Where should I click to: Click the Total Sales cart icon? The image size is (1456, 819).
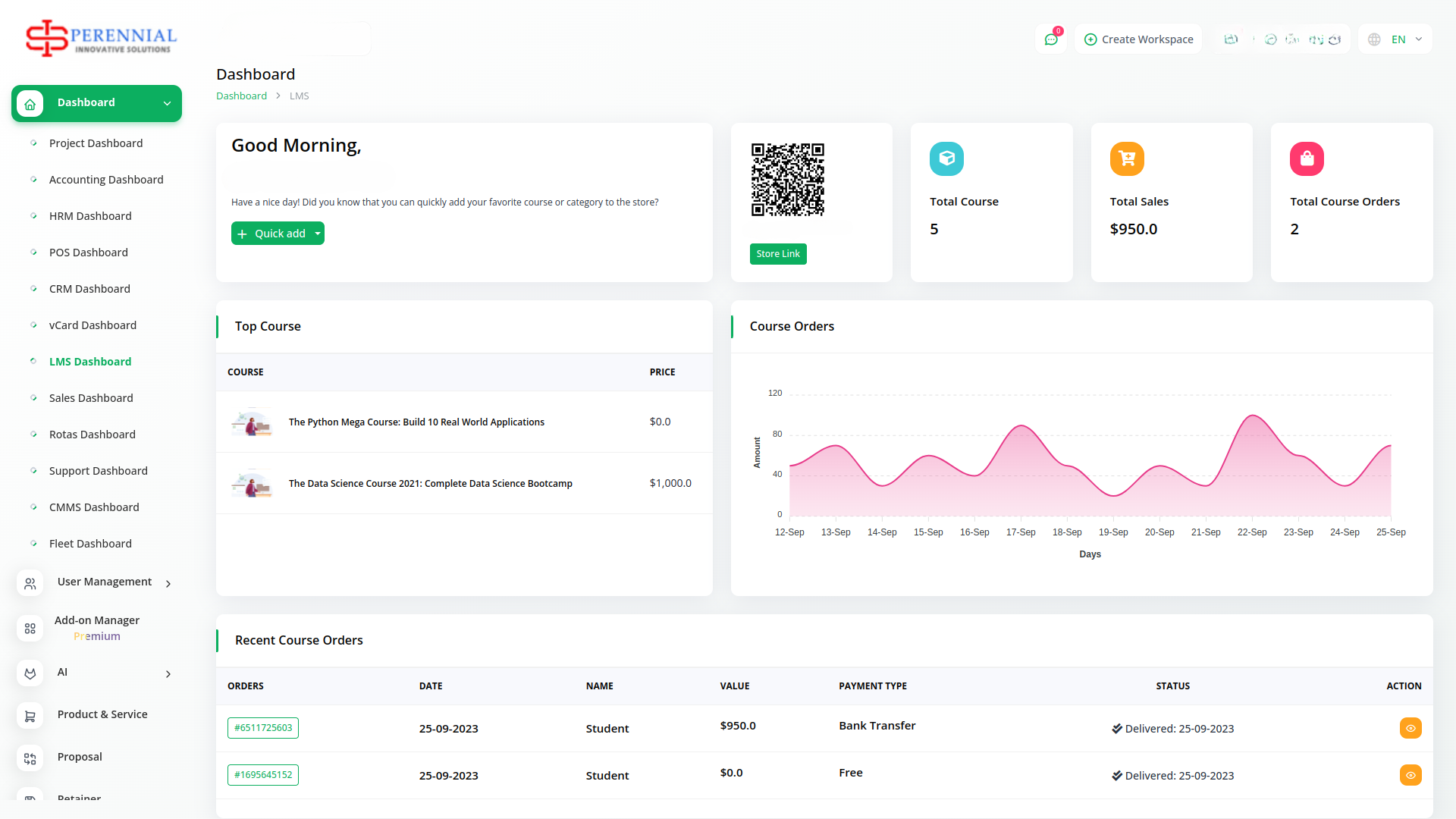coord(1127,158)
